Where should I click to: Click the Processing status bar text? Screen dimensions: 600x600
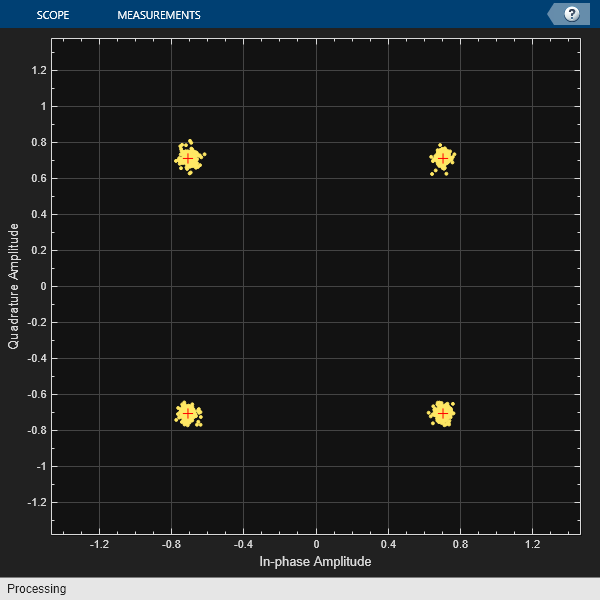(36, 589)
